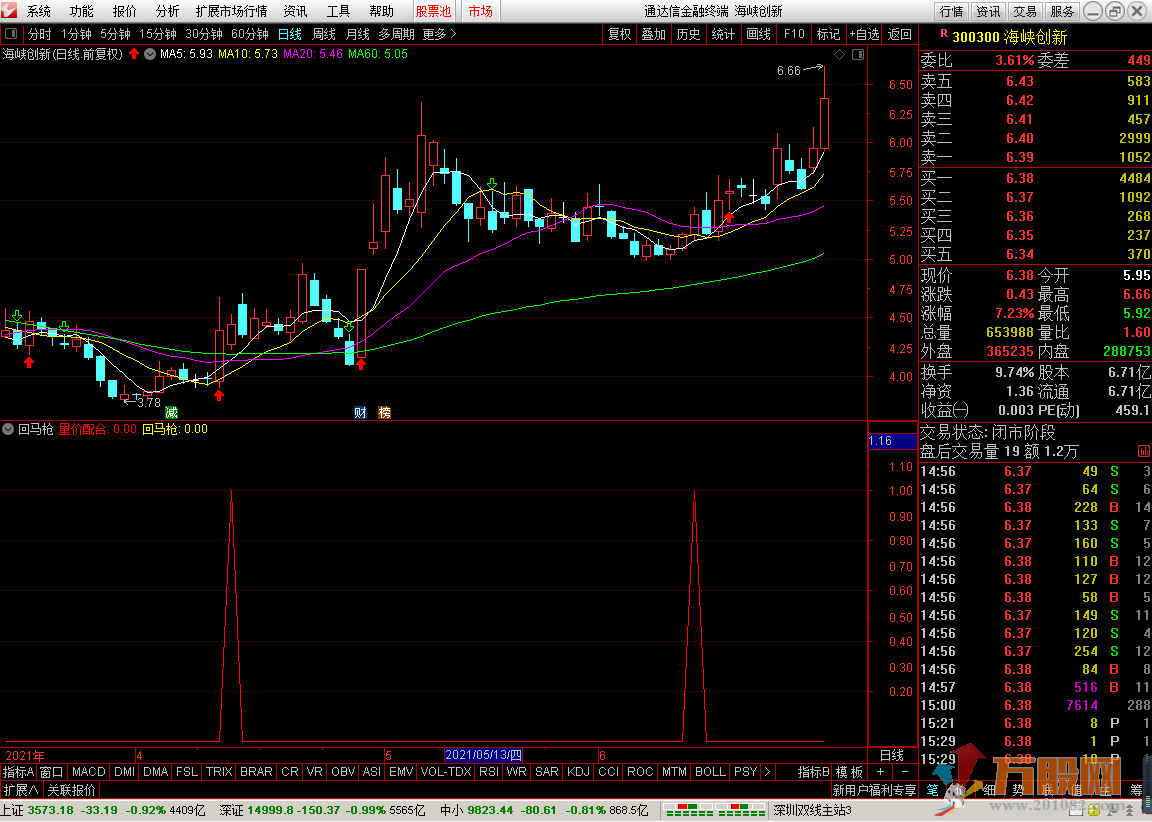Click the TDX app logo icon
This screenshot has width=1152, height=822.
[10, 10]
